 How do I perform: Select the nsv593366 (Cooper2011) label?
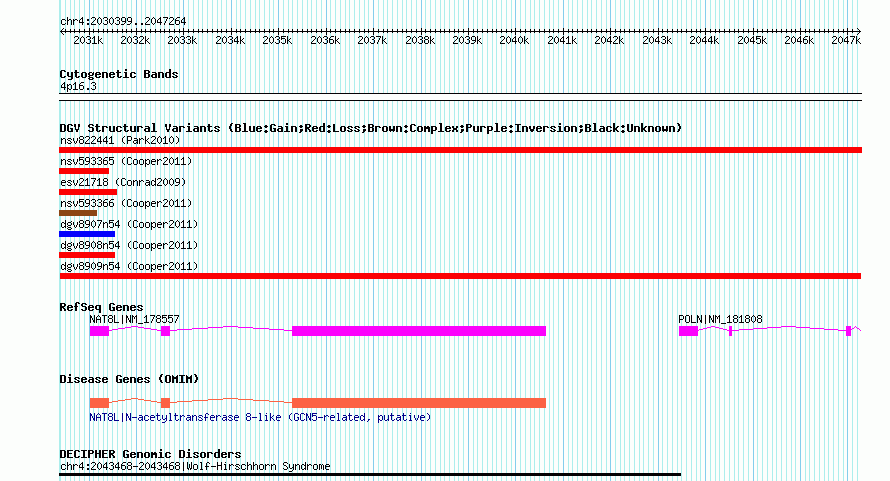125,203
